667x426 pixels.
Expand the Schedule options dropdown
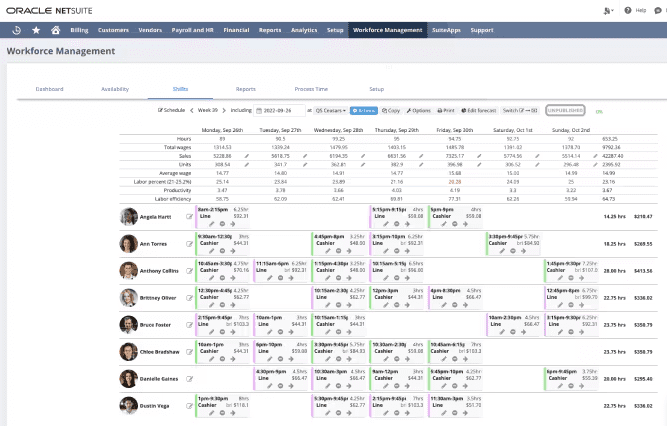(173, 110)
